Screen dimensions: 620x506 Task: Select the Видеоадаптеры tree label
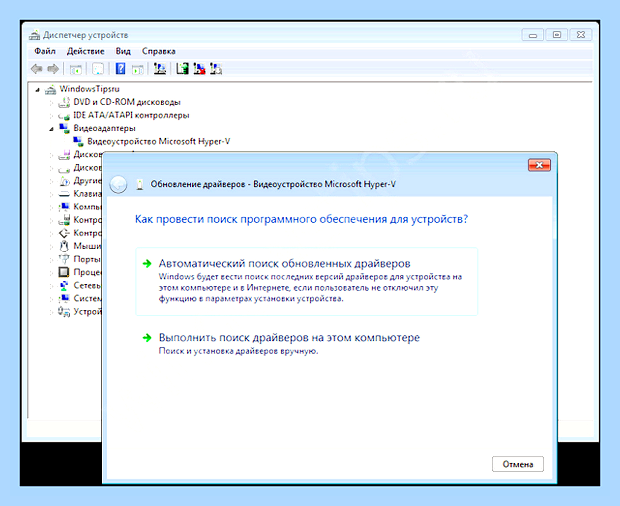point(104,128)
